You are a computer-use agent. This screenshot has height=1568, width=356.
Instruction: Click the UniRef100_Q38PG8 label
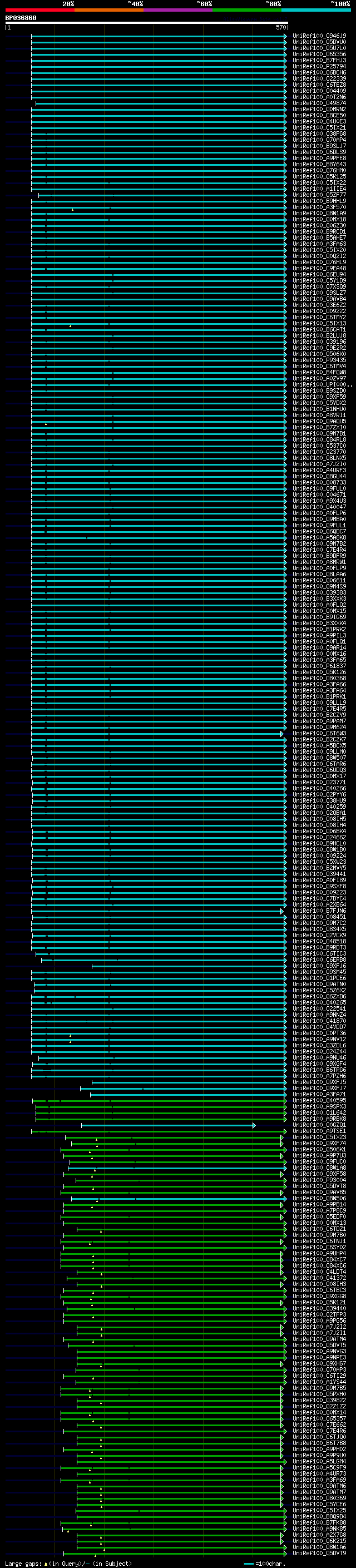coord(319,134)
